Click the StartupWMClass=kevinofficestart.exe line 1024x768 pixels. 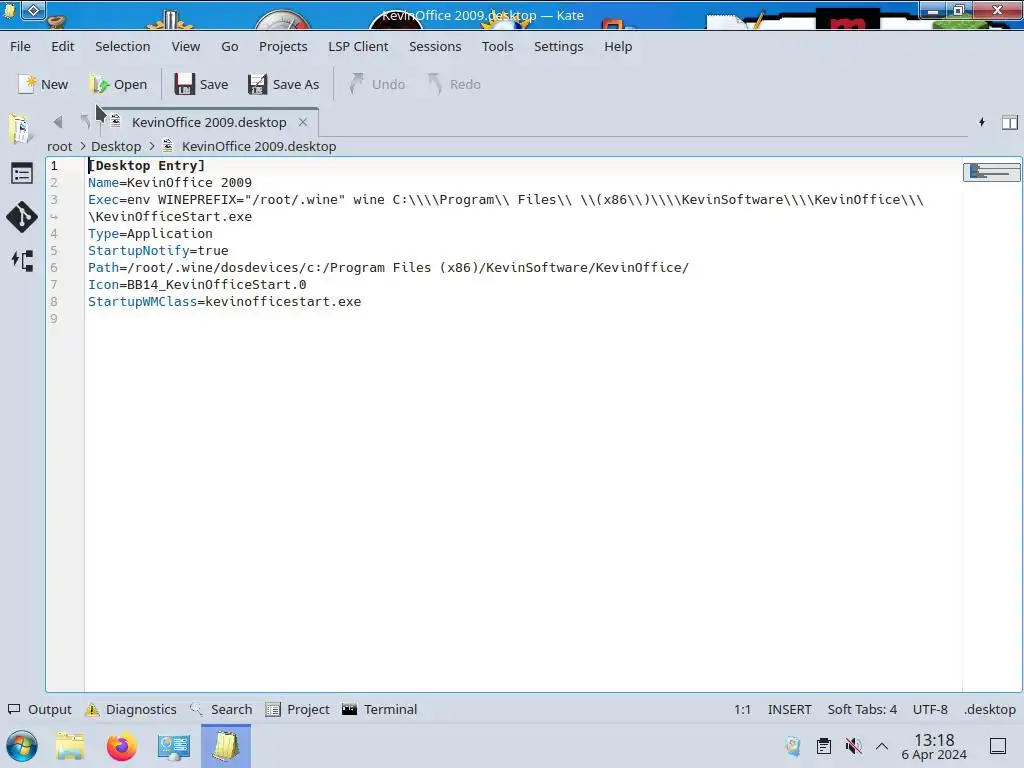click(x=225, y=302)
